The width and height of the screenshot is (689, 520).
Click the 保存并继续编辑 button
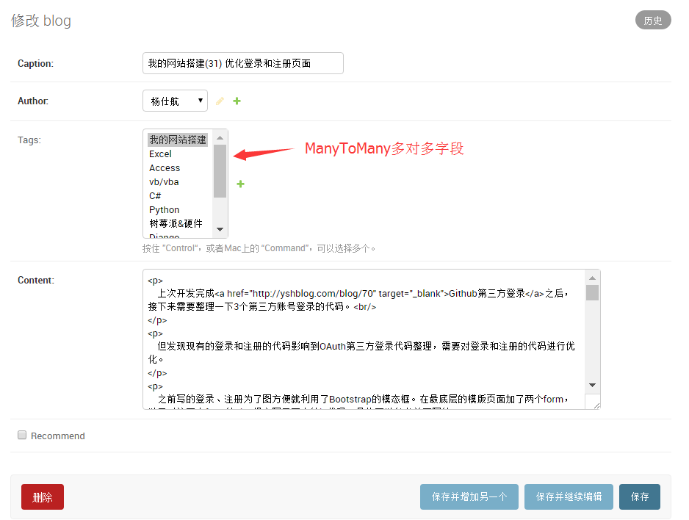[568, 497]
